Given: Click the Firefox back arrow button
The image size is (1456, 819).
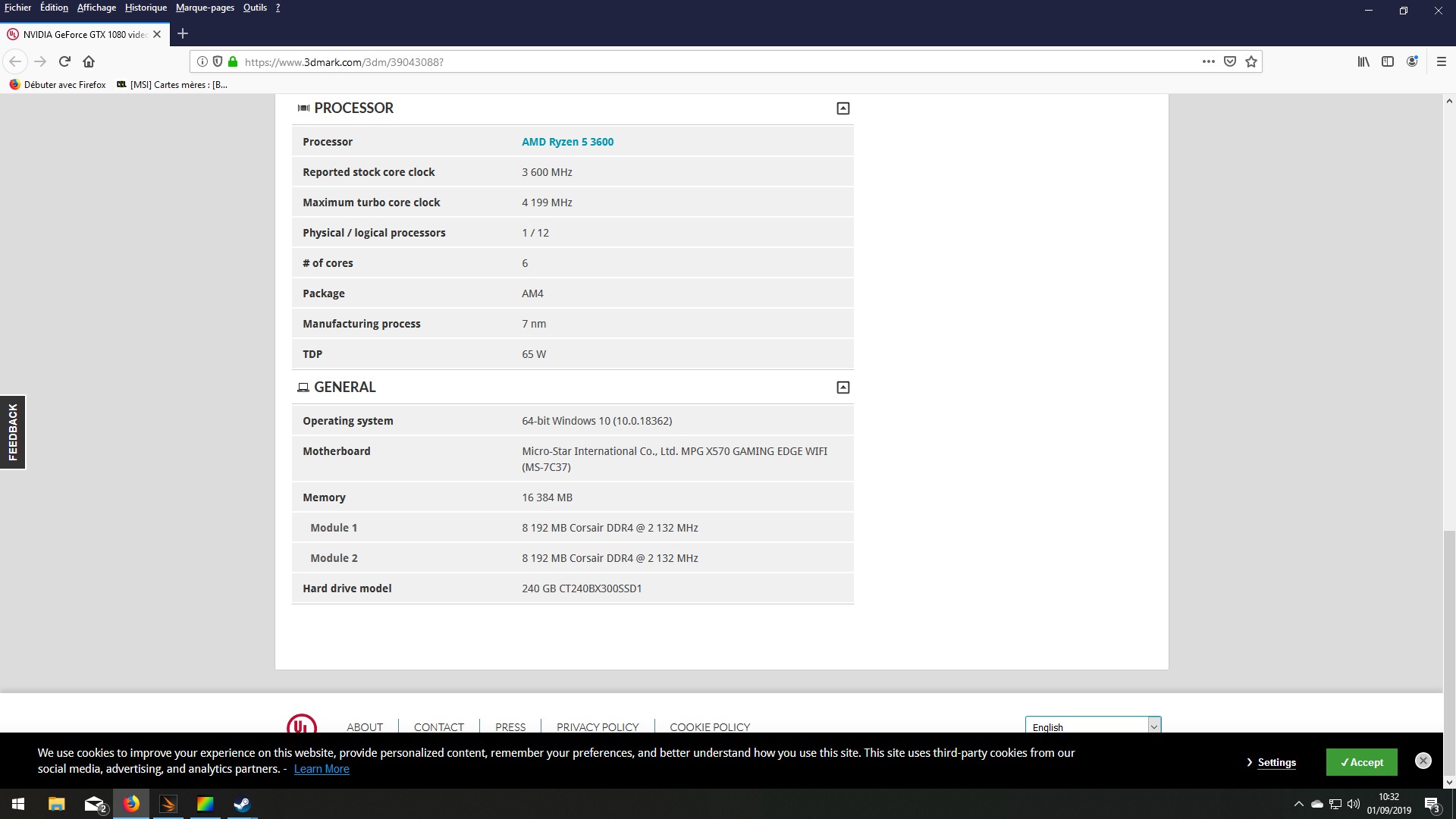Looking at the screenshot, I should (x=15, y=61).
